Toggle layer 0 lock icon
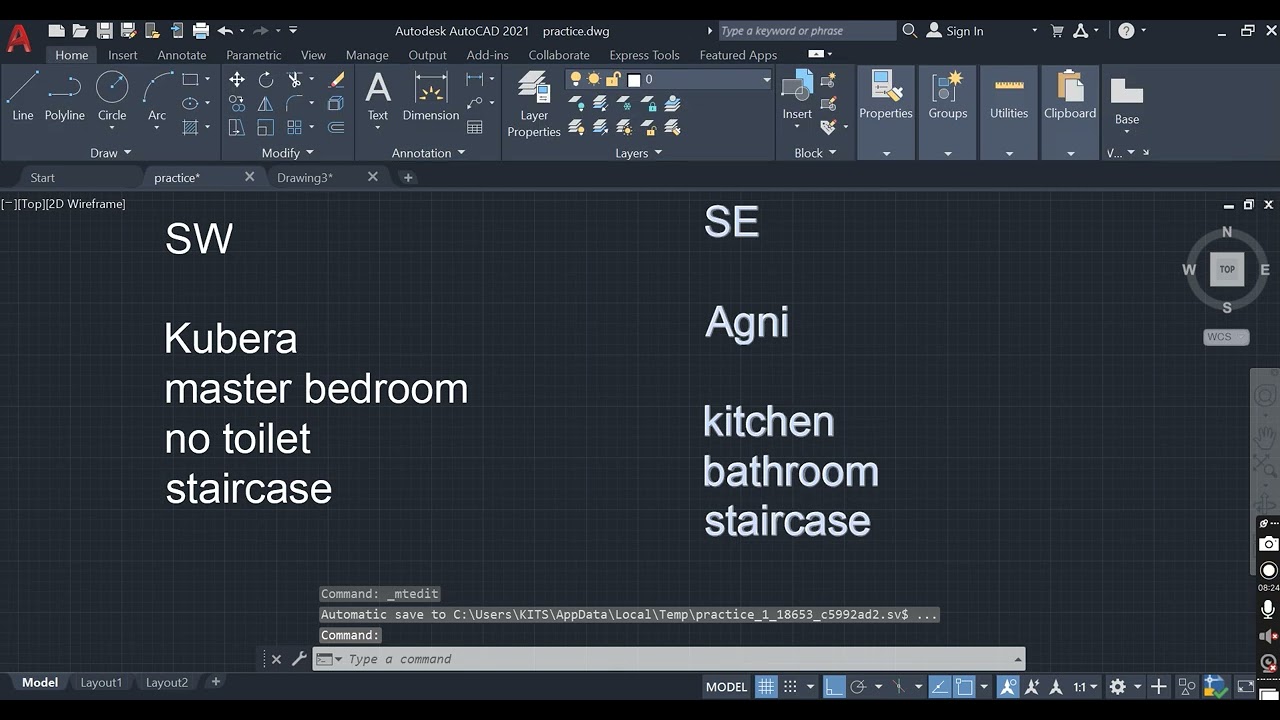1280x720 pixels. [613, 79]
